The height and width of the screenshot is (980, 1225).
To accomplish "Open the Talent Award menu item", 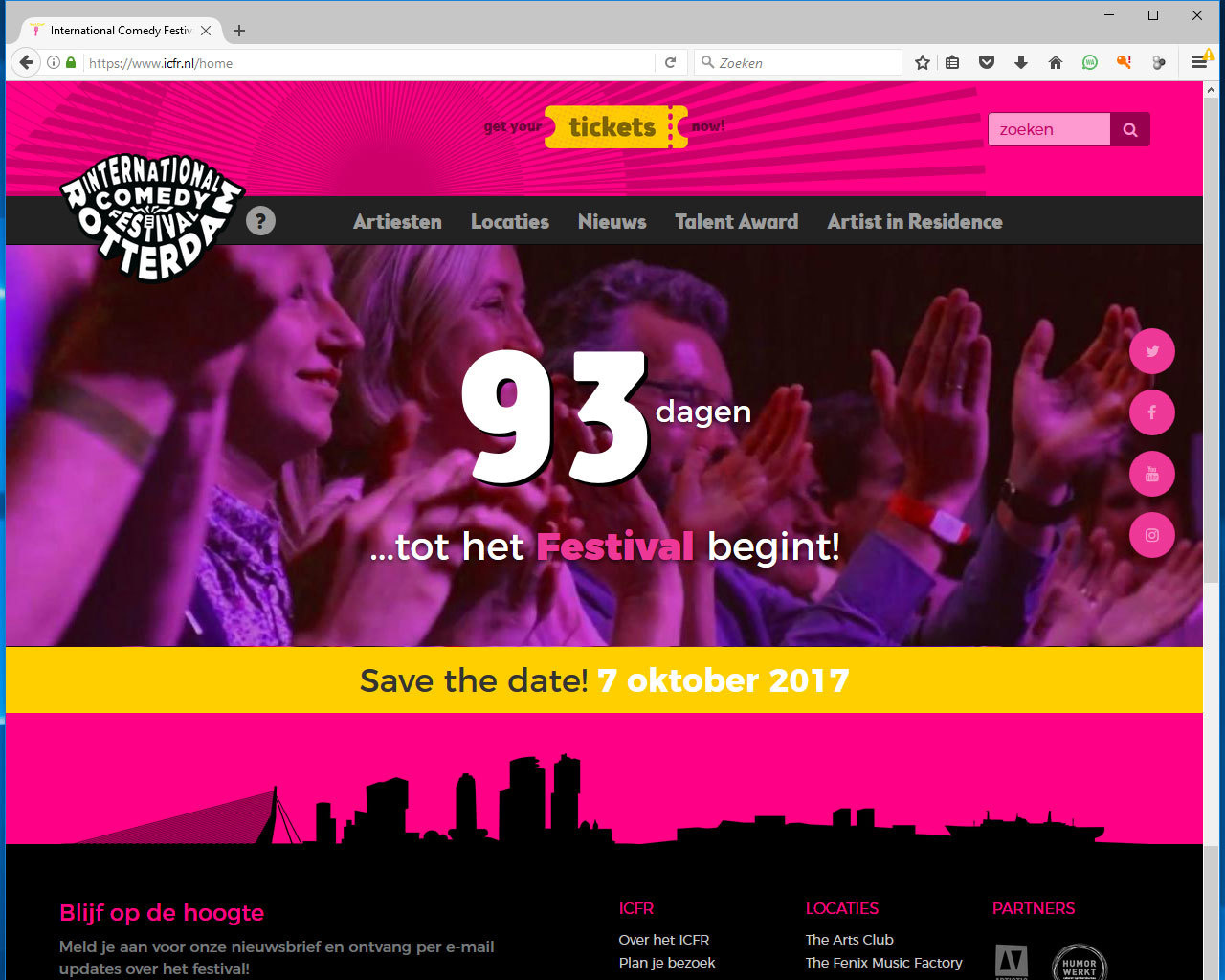I will click(736, 222).
